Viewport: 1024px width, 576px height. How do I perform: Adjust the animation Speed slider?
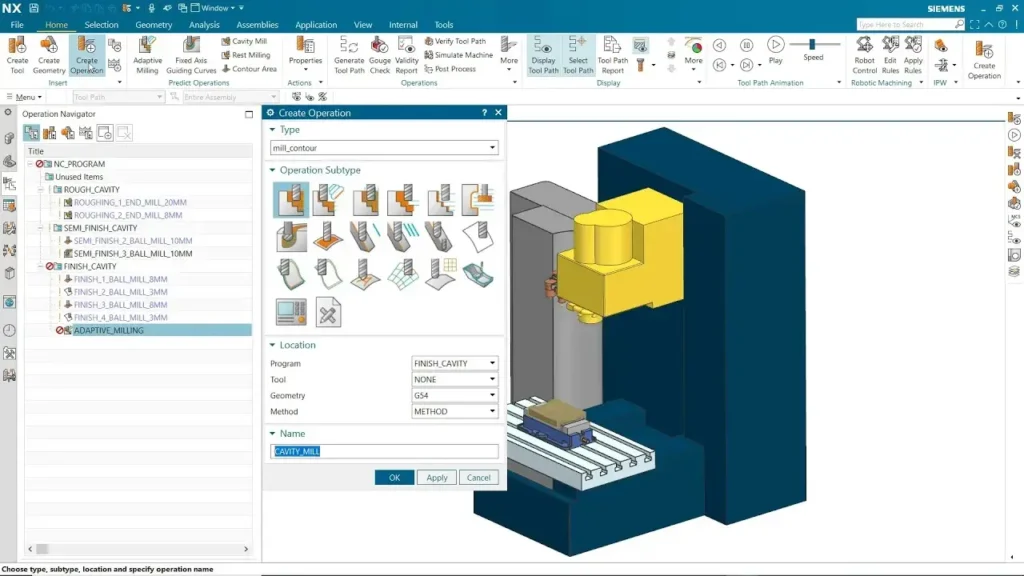813,44
